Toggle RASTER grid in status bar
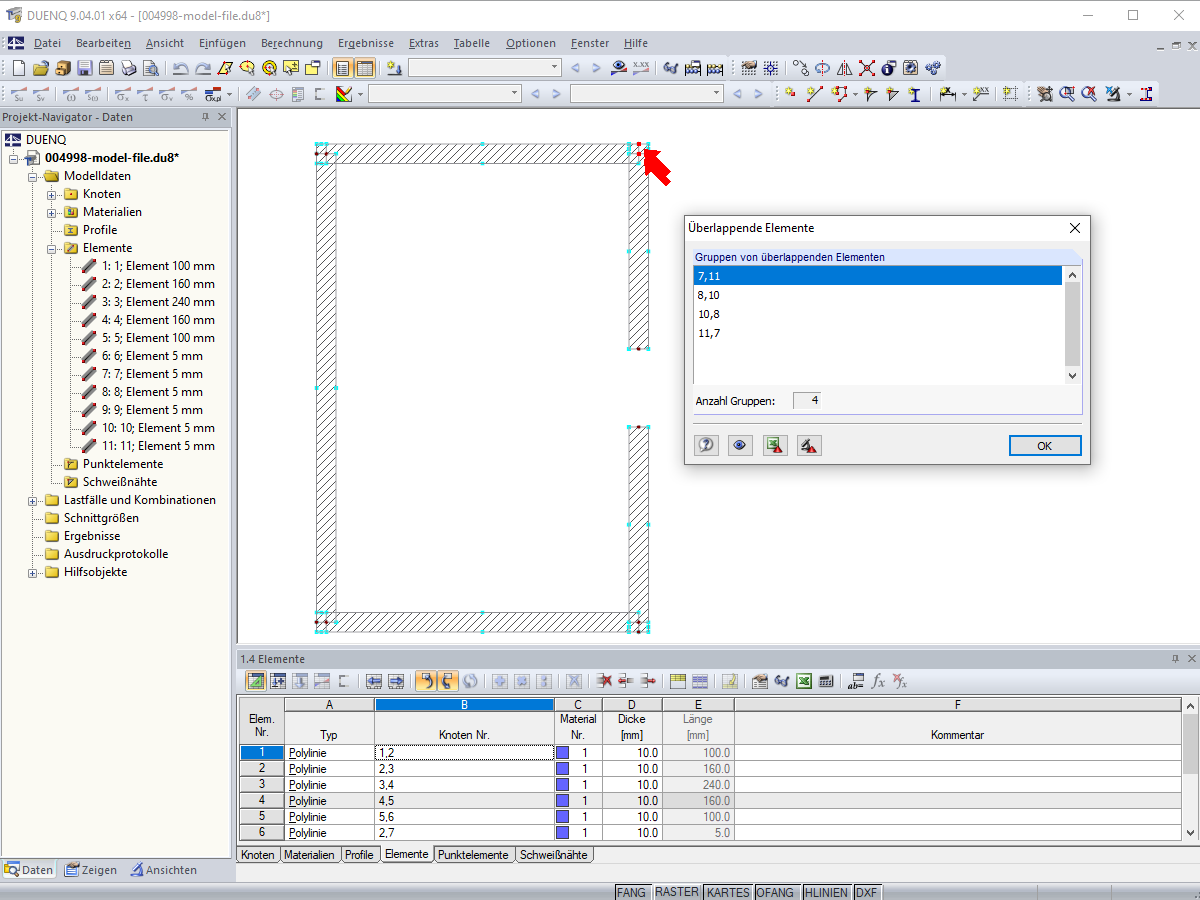Image resolution: width=1200 pixels, height=900 pixels. click(677, 892)
